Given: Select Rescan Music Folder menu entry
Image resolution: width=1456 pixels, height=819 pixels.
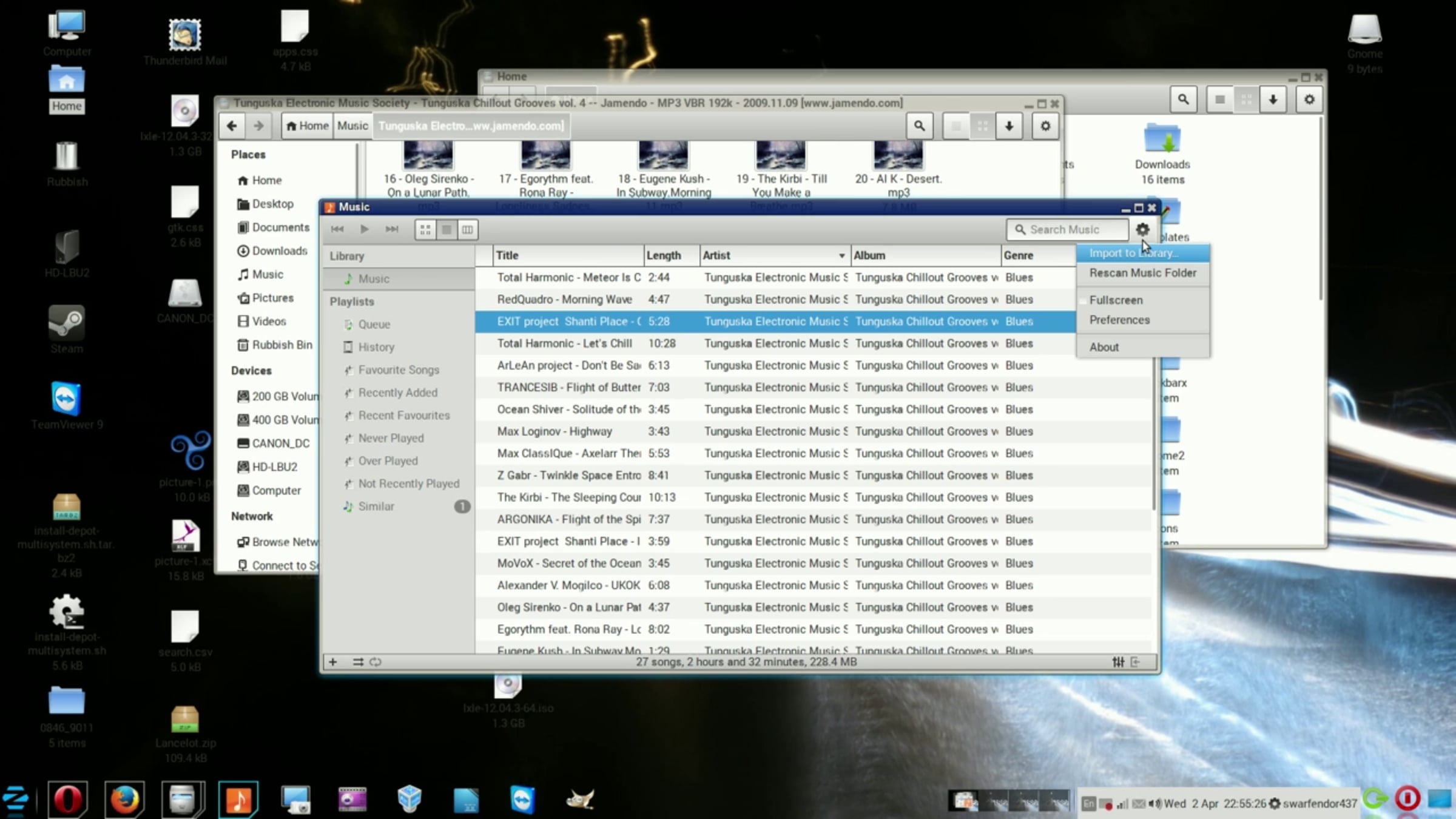Looking at the screenshot, I should click(x=1143, y=273).
